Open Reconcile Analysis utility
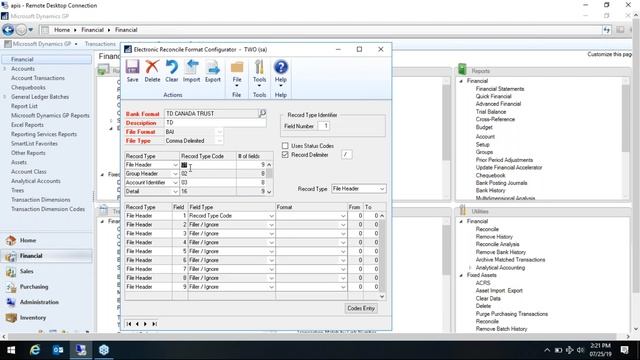640x360 pixels. tap(497, 244)
